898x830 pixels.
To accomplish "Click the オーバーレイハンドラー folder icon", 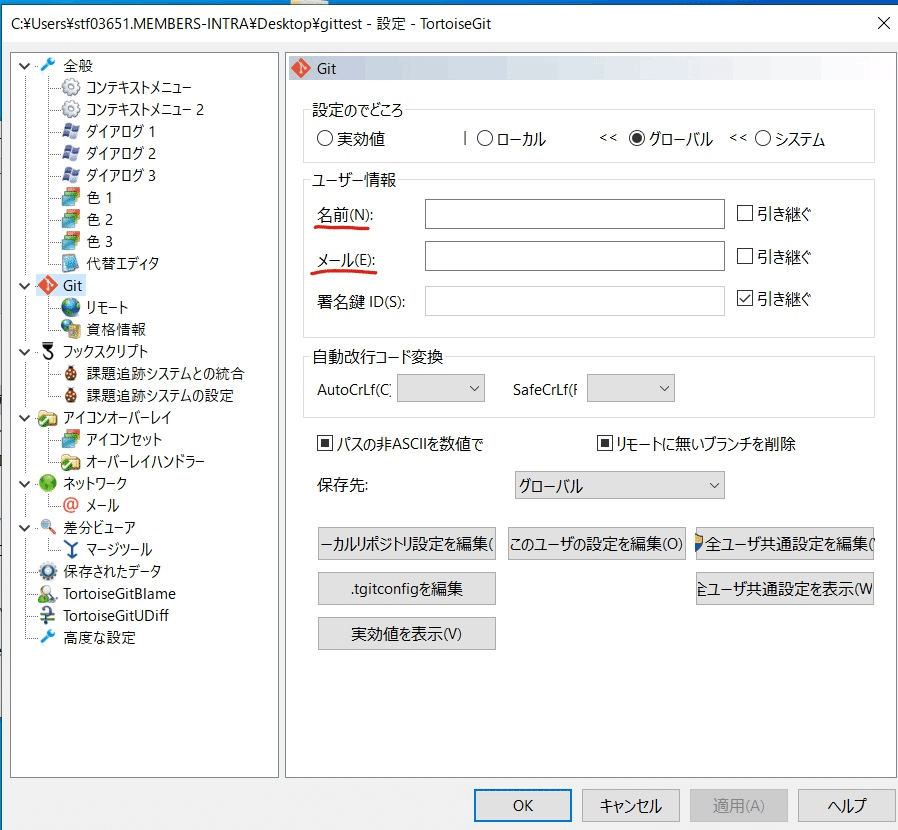I will 70,461.
